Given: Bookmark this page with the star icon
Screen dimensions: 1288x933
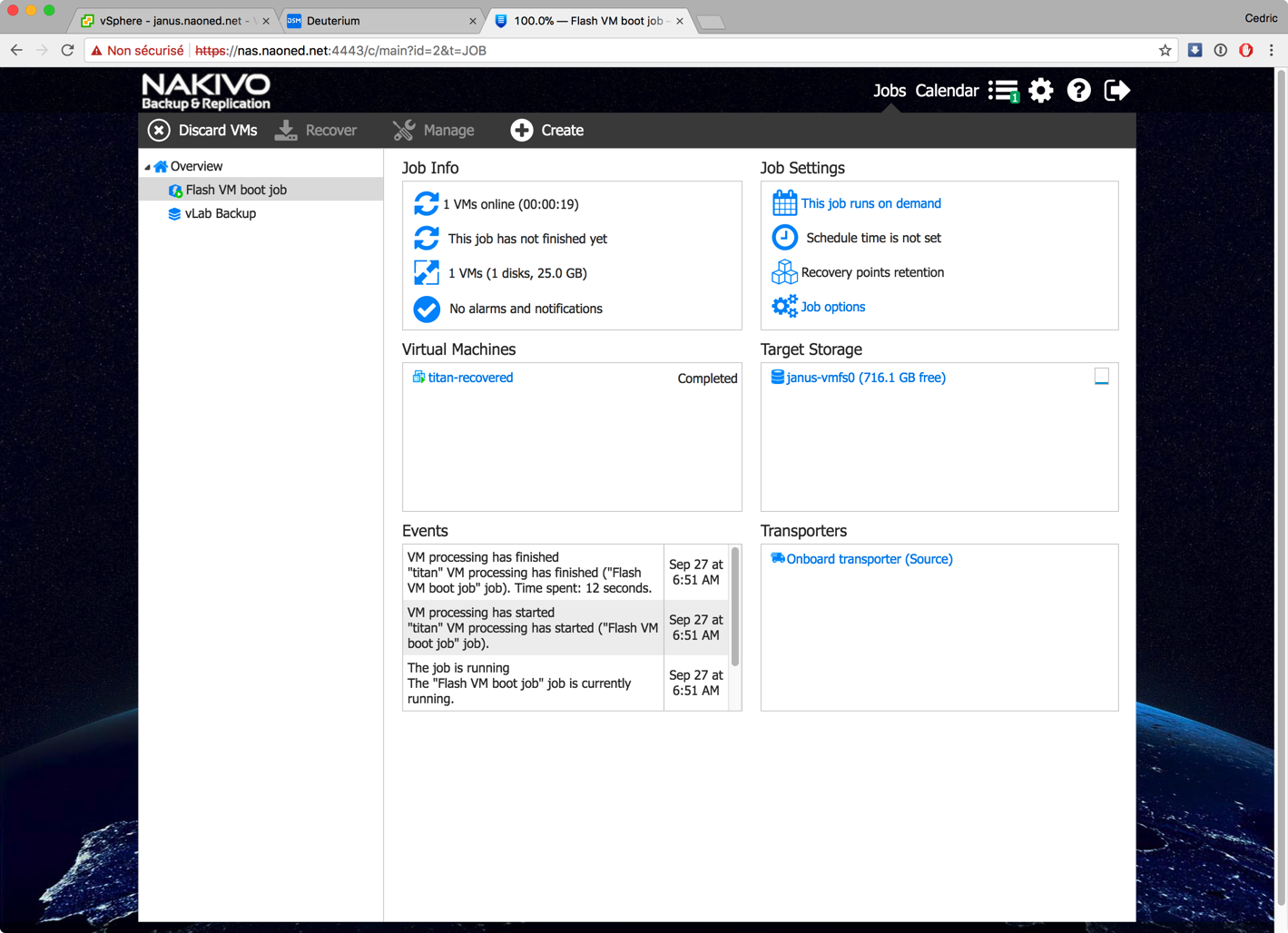Looking at the screenshot, I should 1165,51.
